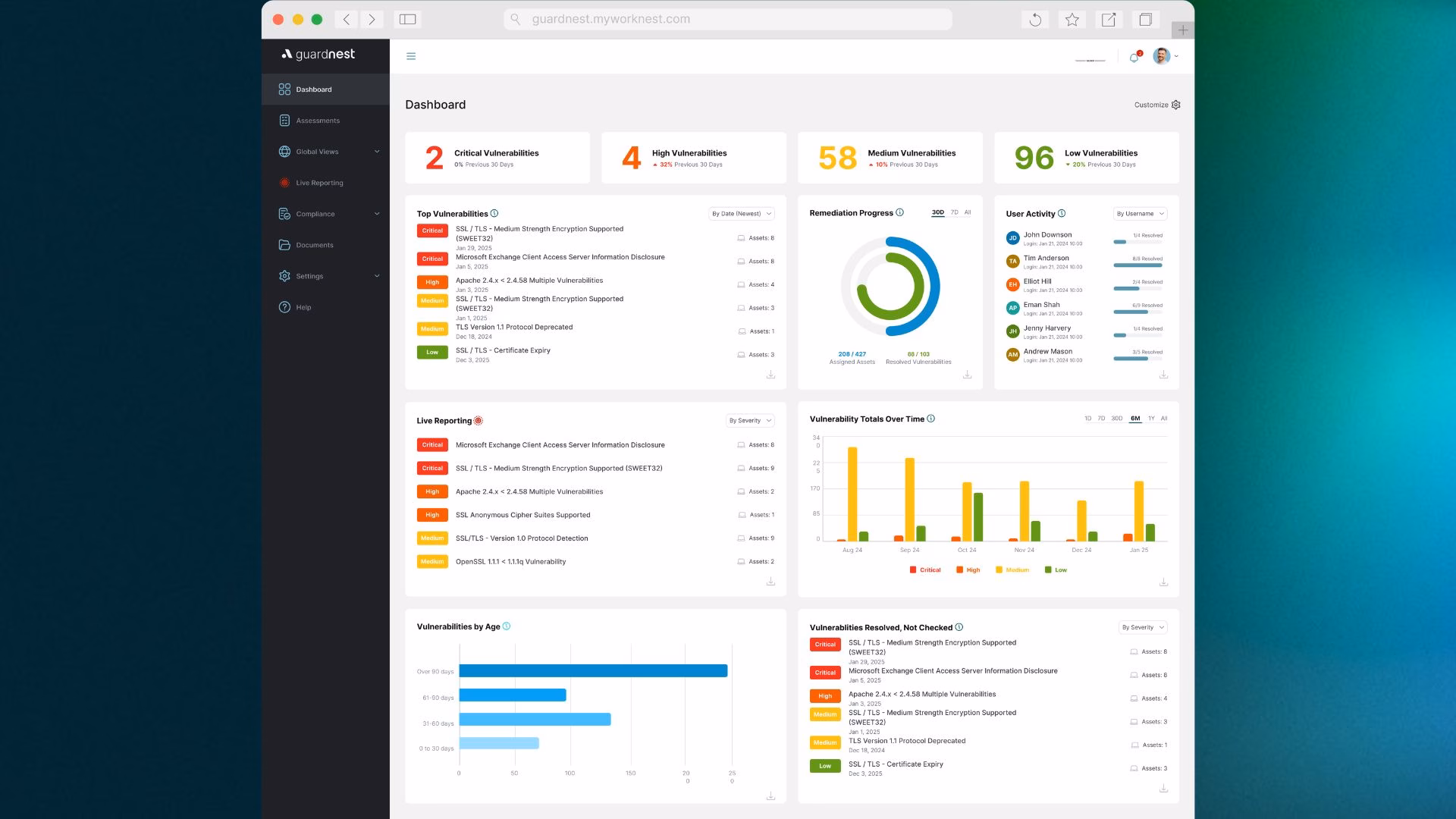Download the Top Vulnerabilities report
Image resolution: width=1456 pixels, height=819 pixels.
click(770, 375)
